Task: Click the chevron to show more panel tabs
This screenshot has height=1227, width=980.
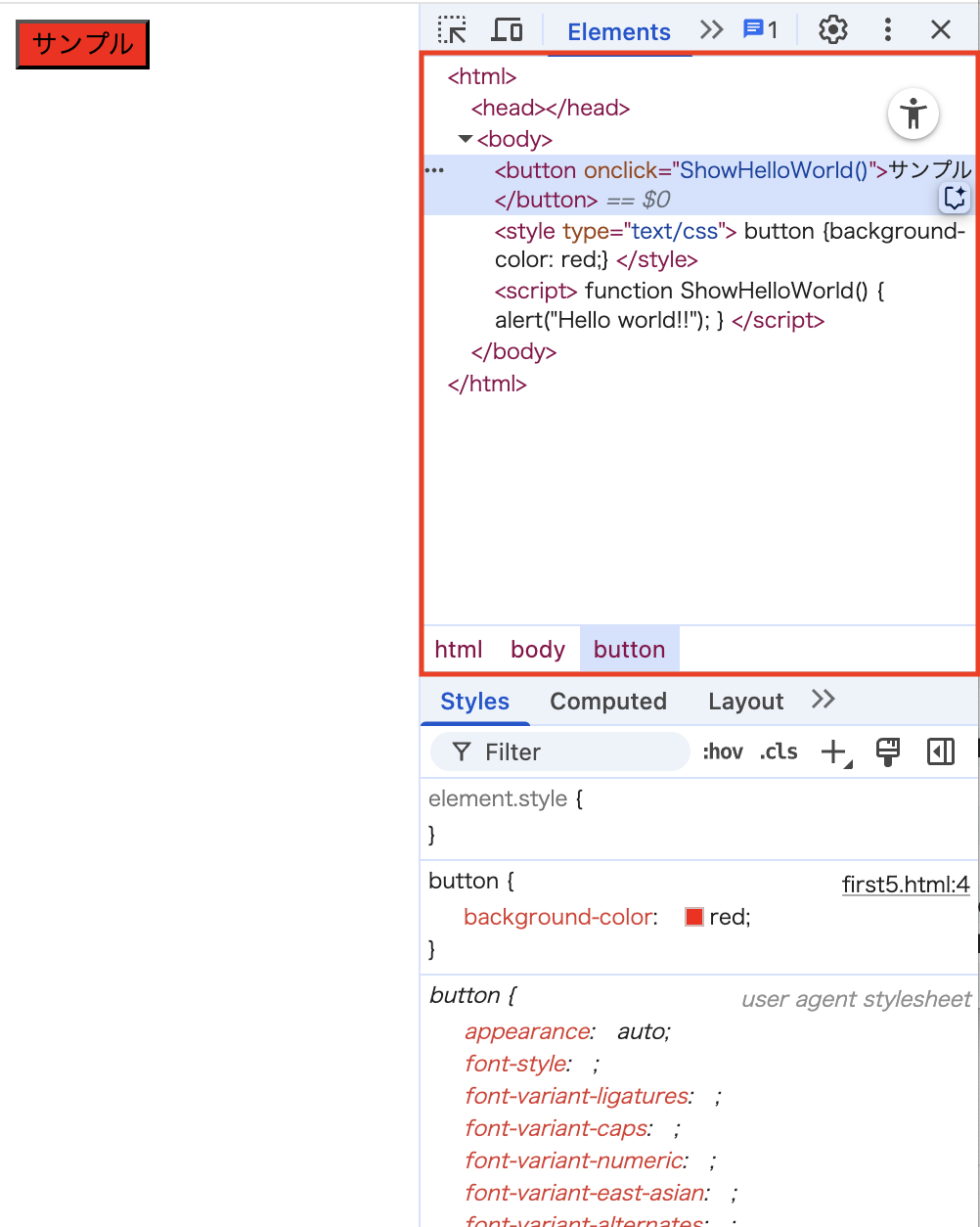Action: click(711, 29)
